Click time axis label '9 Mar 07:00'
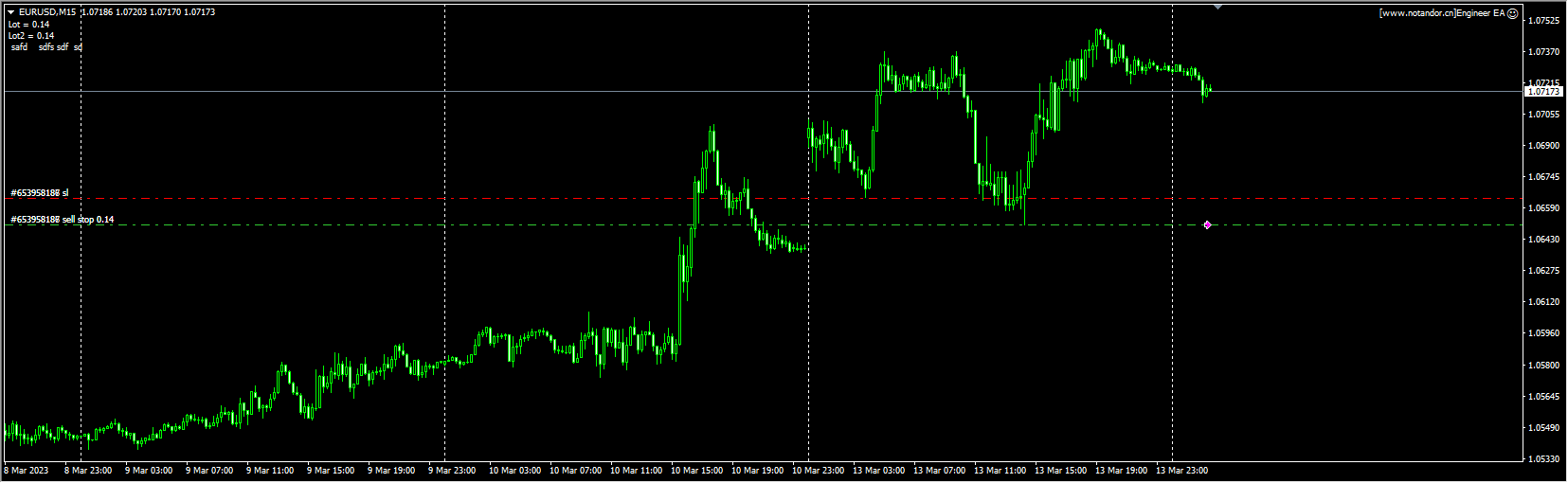The width and height of the screenshot is (1568, 483). pyautogui.click(x=209, y=471)
